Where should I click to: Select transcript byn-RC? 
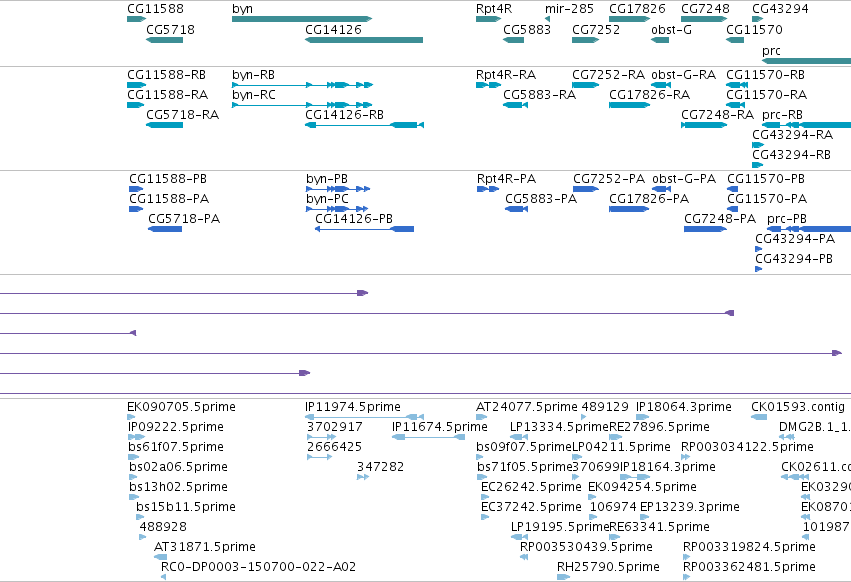point(302,105)
